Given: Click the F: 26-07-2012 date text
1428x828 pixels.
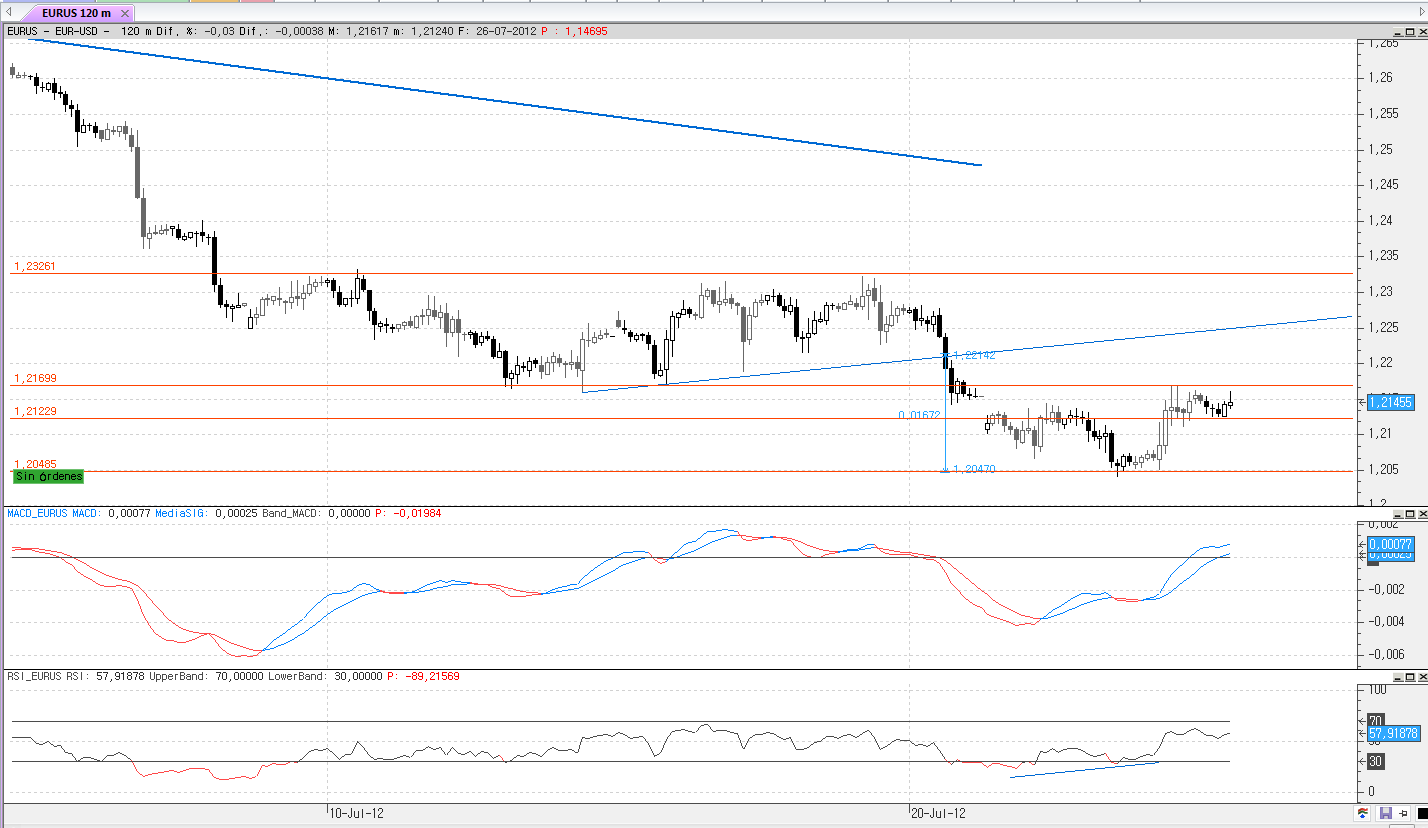Looking at the screenshot, I should pos(496,32).
